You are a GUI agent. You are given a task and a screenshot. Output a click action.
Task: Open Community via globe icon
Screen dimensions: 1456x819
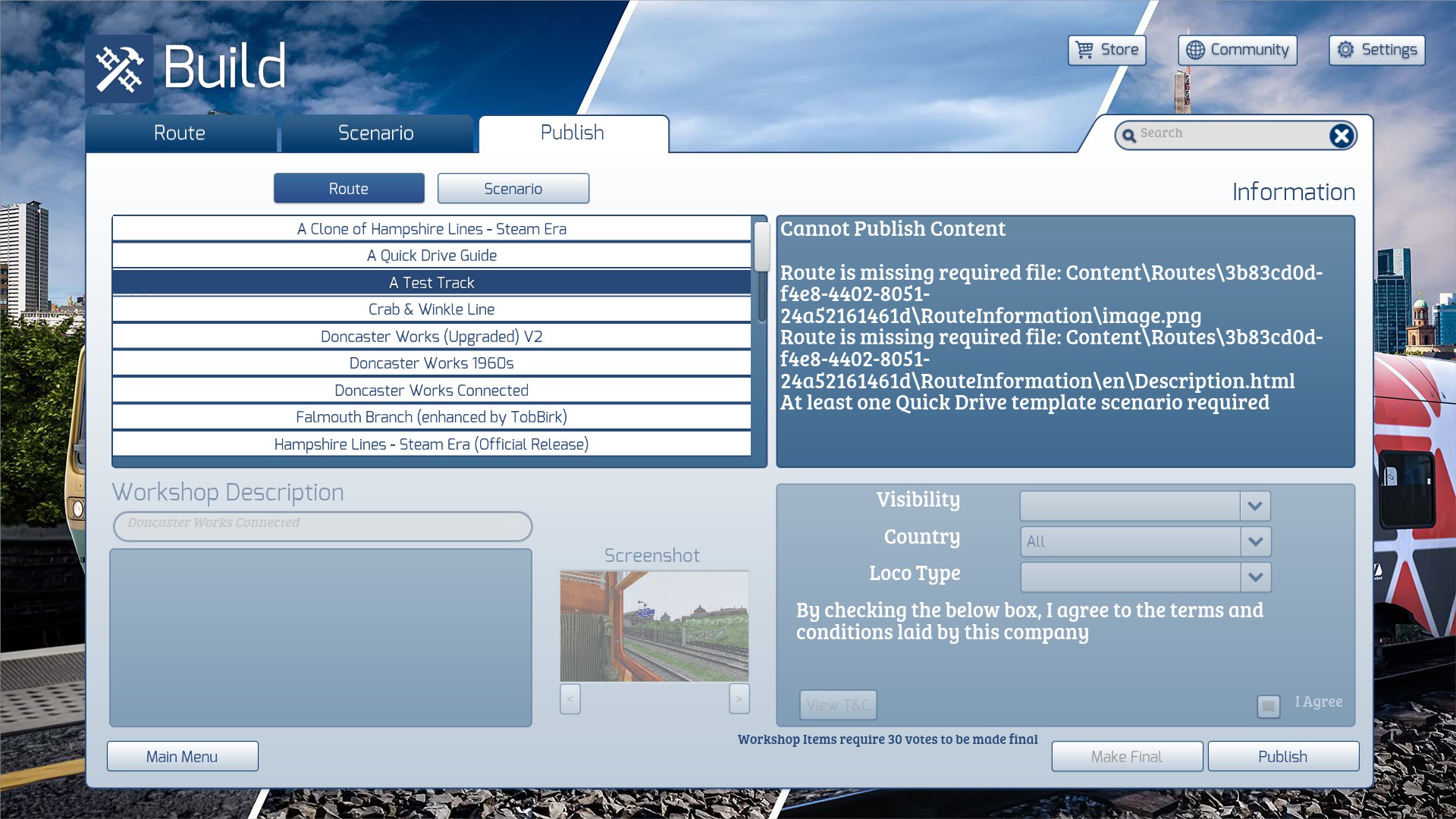(x=1195, y=50)
